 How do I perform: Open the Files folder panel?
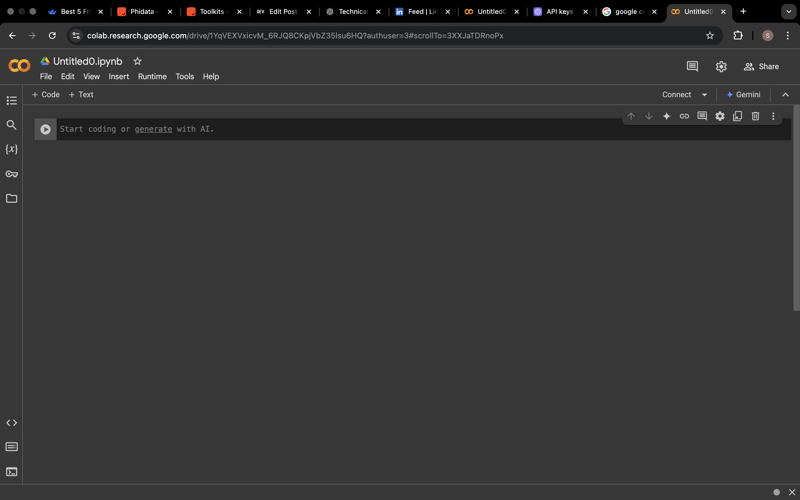[x=12, y=198]
